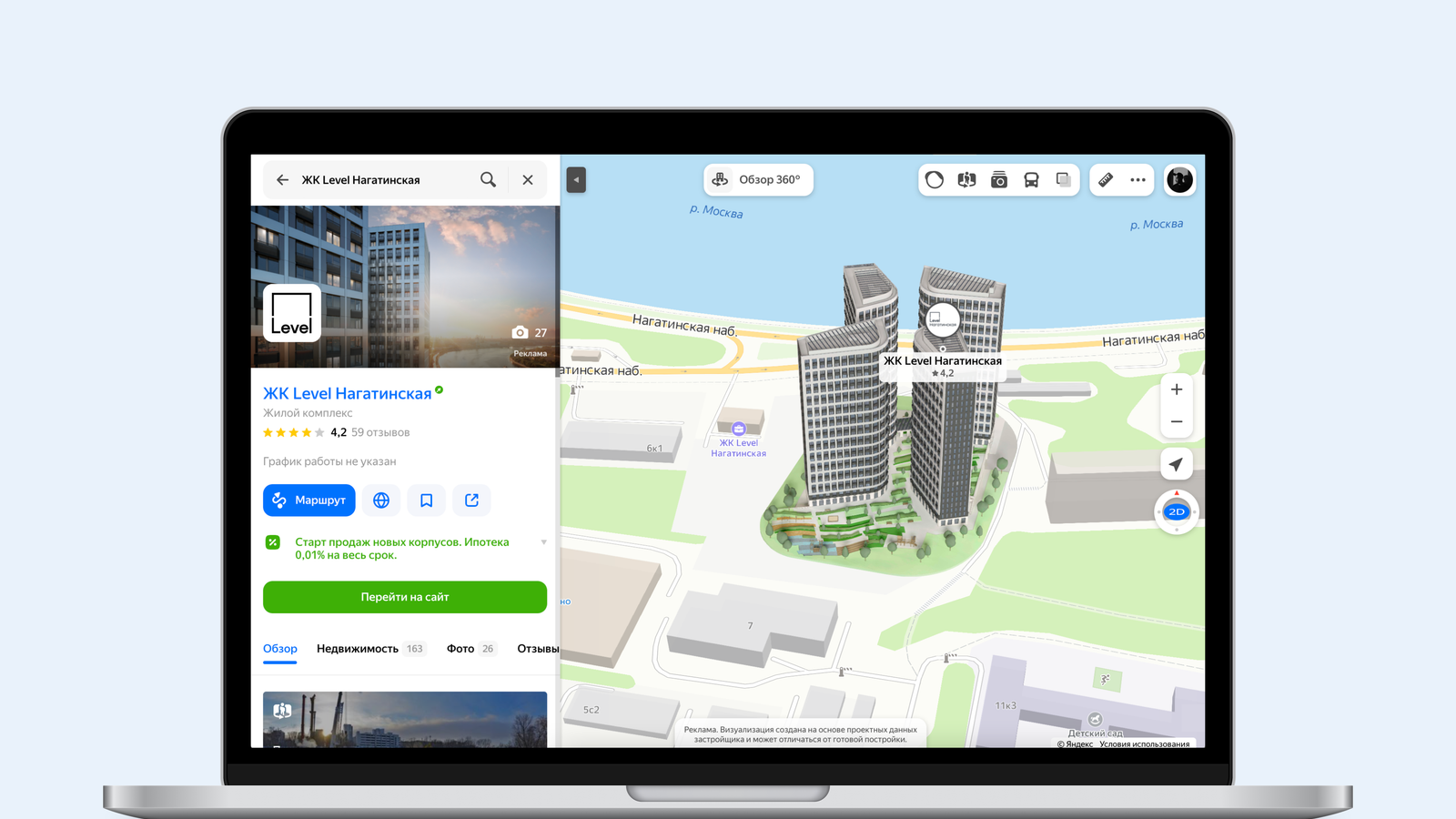Click the ЖК Level Нагатинская map label
Image resolution: width=1456 pixels, height=819 pixels.
943,361
